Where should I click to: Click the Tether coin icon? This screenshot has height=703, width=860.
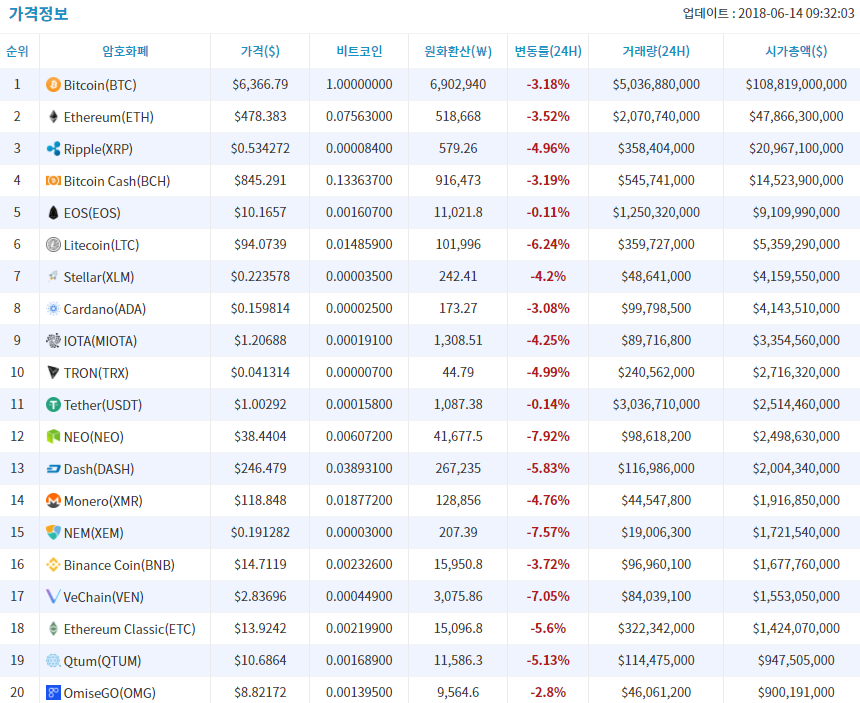[53, 405]
